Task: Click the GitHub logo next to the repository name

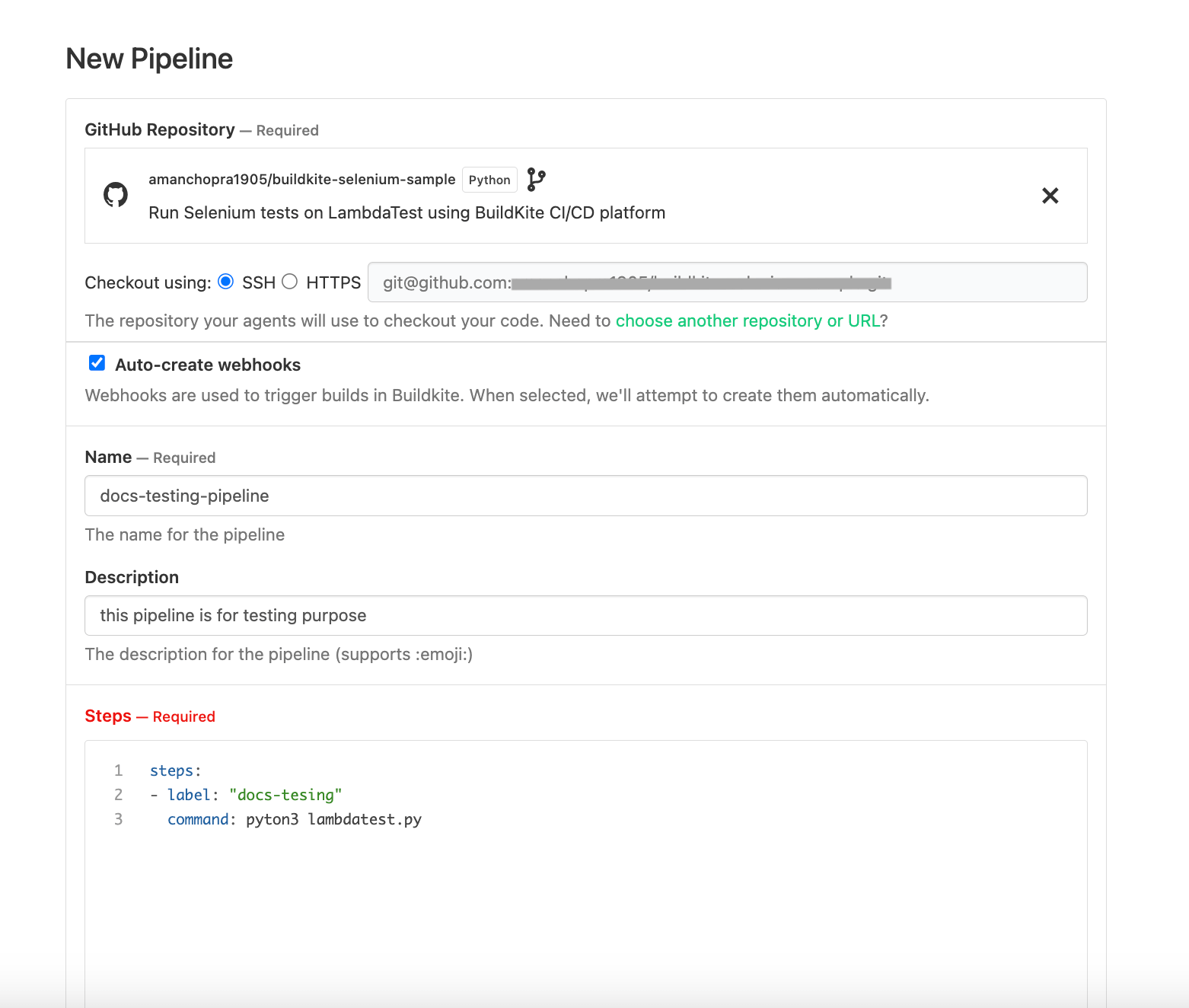Action: click(115, 196)
